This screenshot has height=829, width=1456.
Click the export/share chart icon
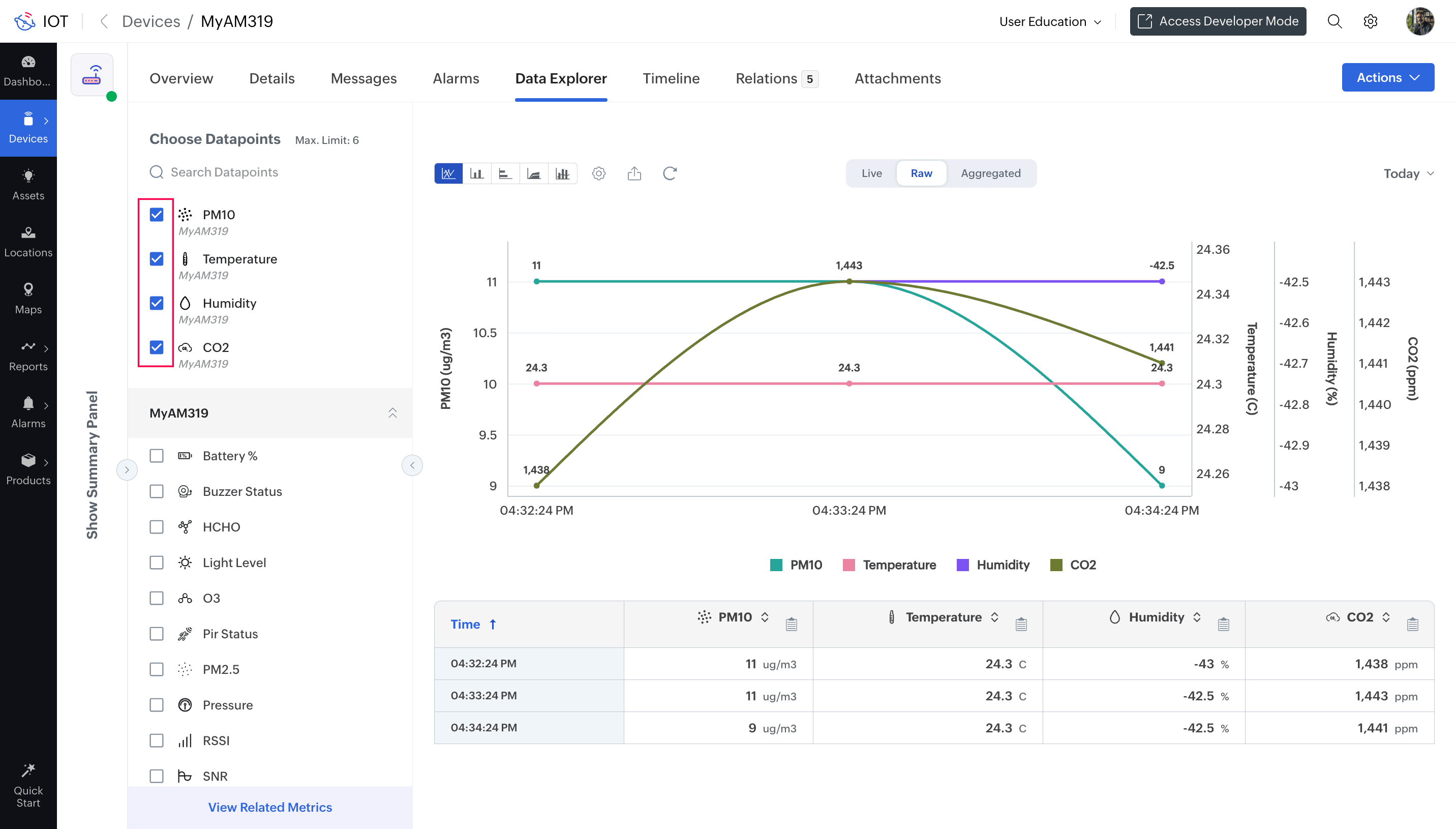(635, 173)
